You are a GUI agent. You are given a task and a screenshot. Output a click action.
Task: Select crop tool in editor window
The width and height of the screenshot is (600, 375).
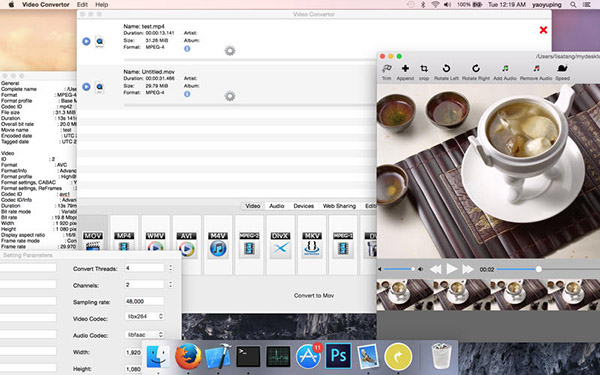tap(424, 72)
